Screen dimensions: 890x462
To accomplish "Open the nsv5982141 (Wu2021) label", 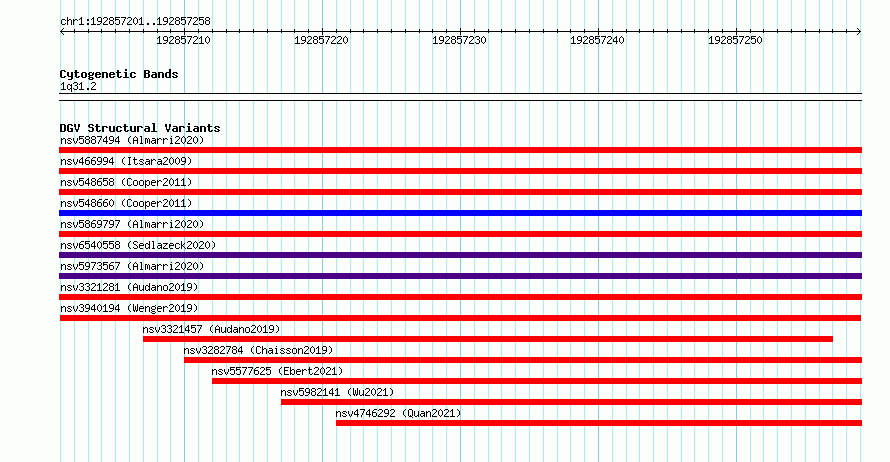I will [337, 392].
